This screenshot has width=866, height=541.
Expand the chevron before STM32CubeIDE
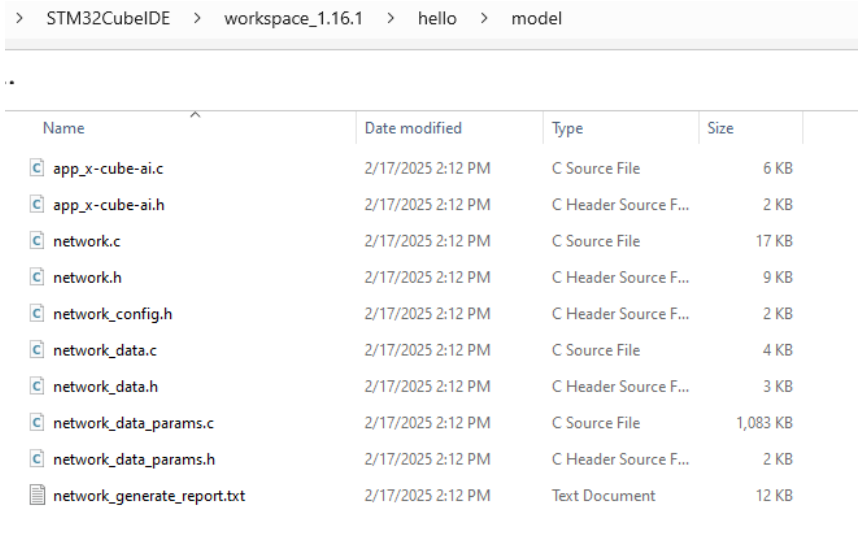click(x=20, y=19)
